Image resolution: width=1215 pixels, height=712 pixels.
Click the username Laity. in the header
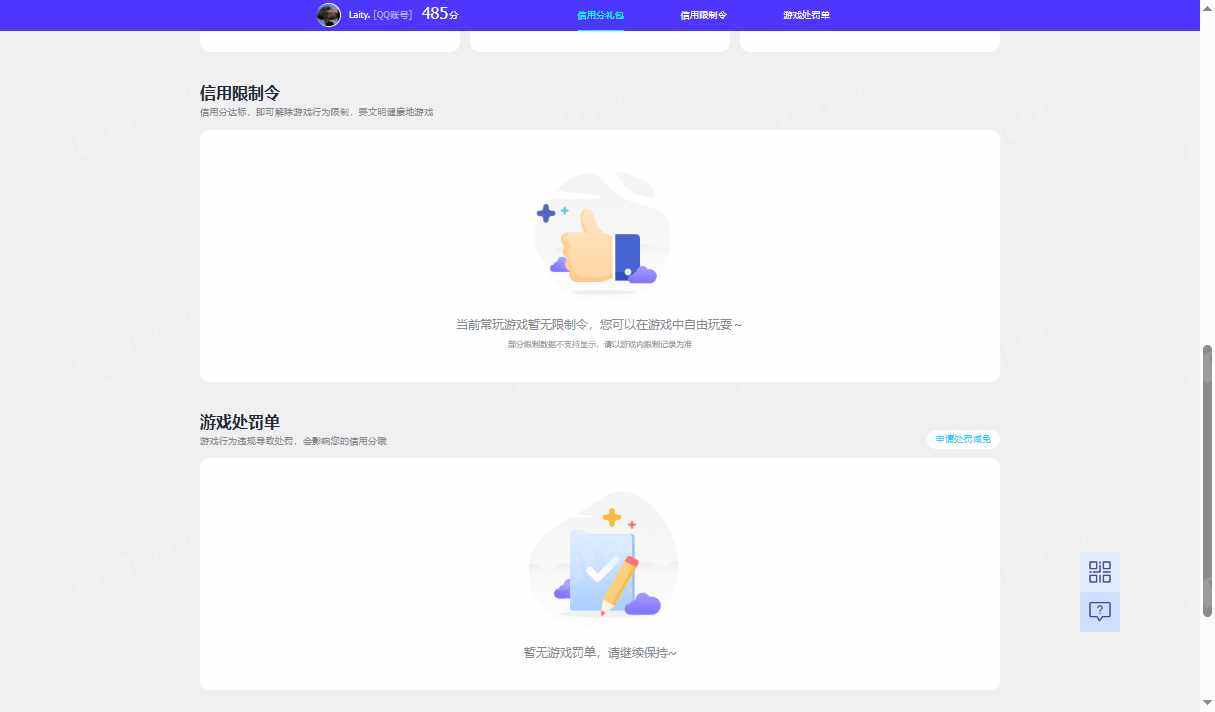tap(359, 15)
